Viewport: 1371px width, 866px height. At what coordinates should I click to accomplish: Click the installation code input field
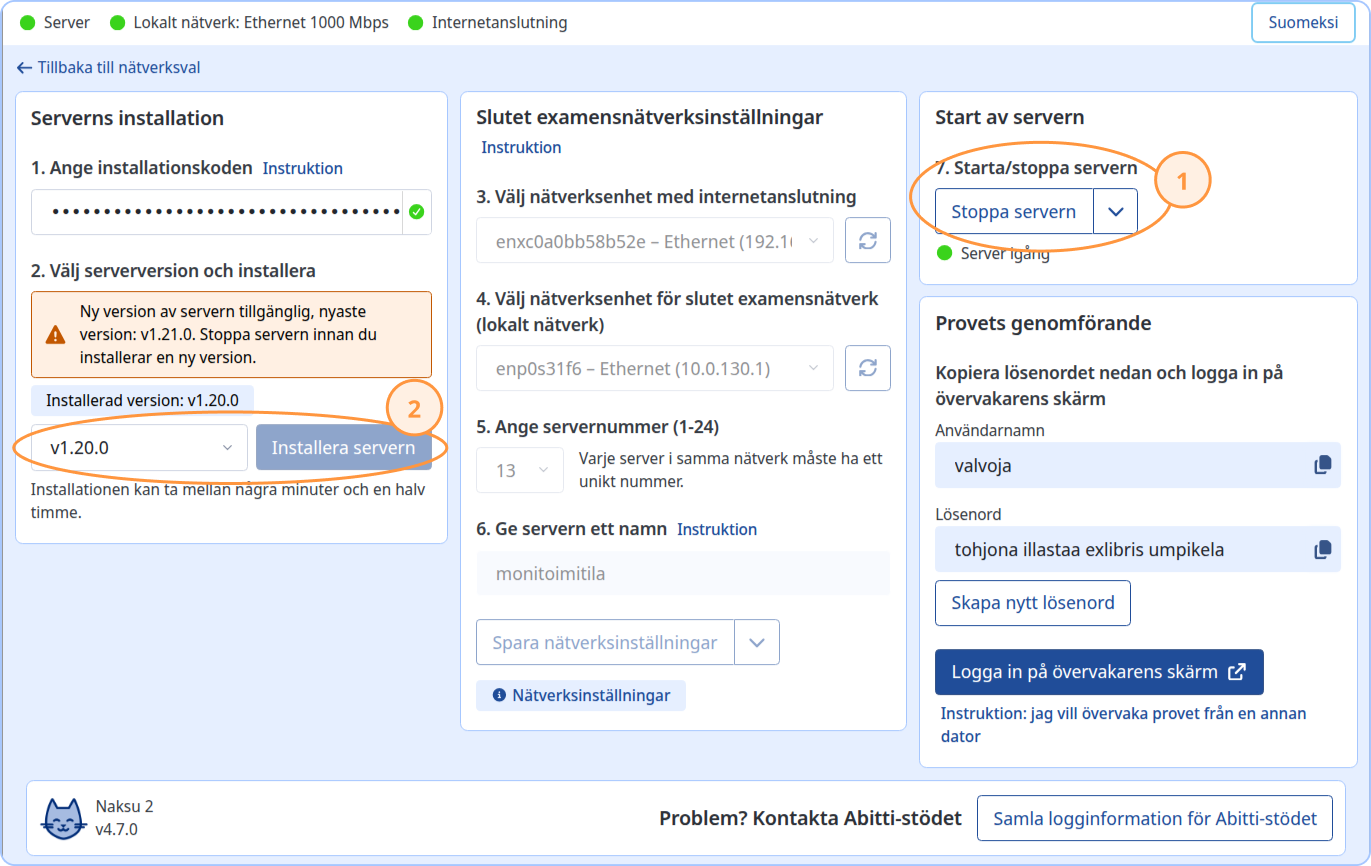216,212
